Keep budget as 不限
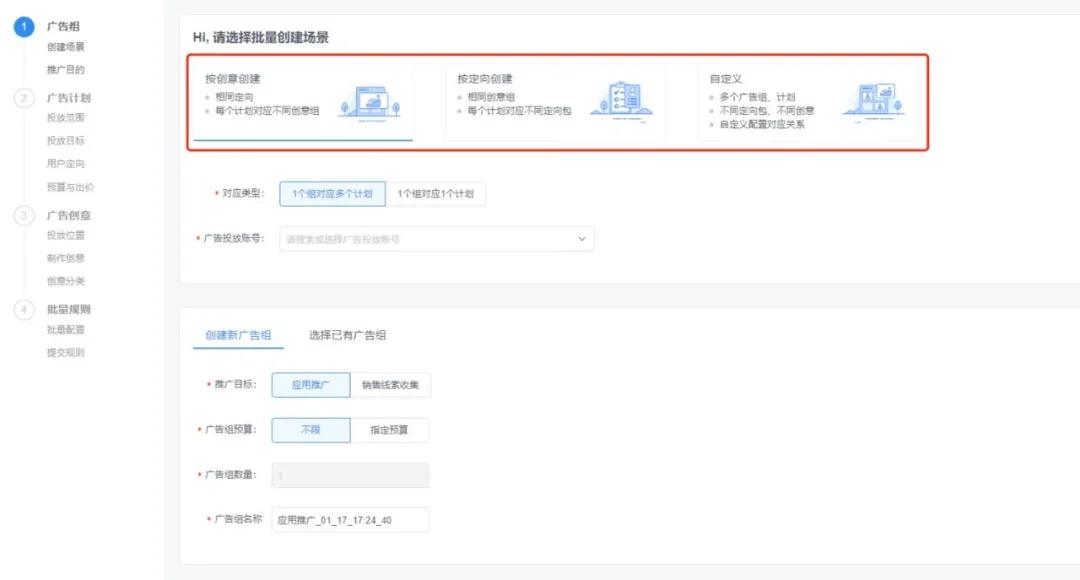Image resolution: width=1080 pixels, height=580 pixels. pyautogui.click(x=311, y=429)
